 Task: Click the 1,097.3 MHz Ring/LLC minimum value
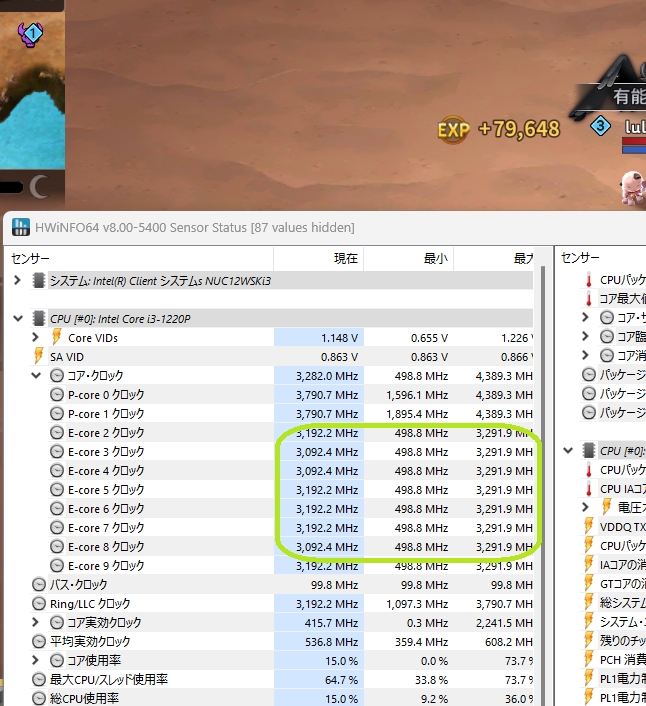tap(417, 604)
